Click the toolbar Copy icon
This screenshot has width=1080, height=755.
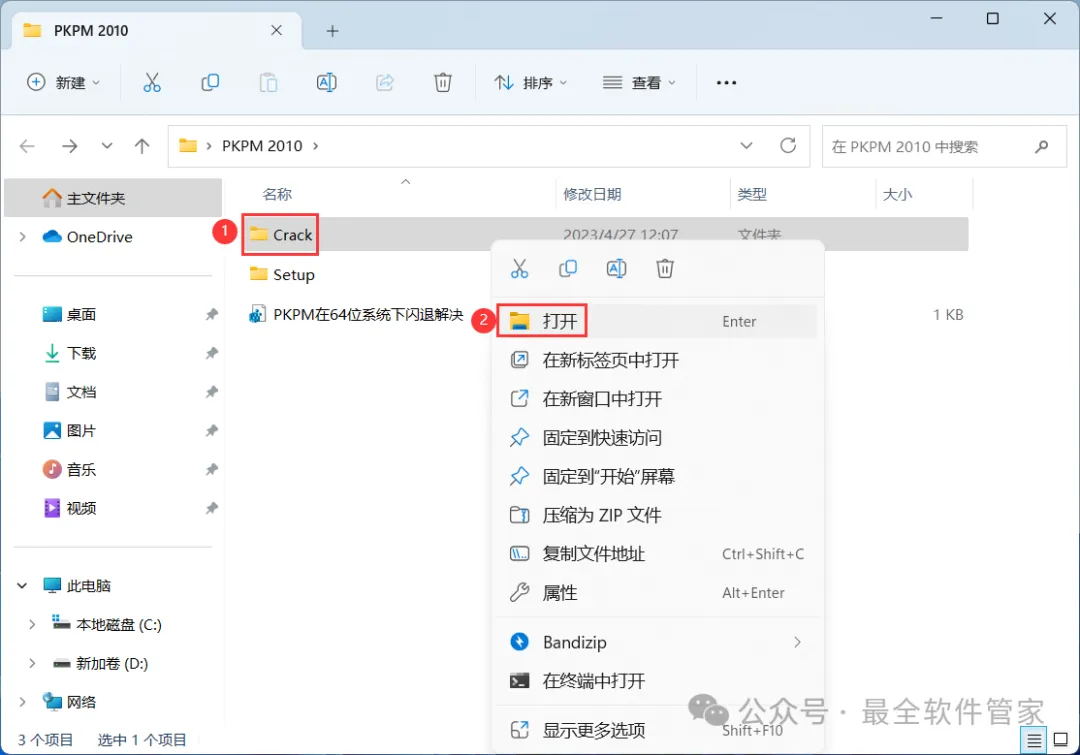tap(210, 83)
